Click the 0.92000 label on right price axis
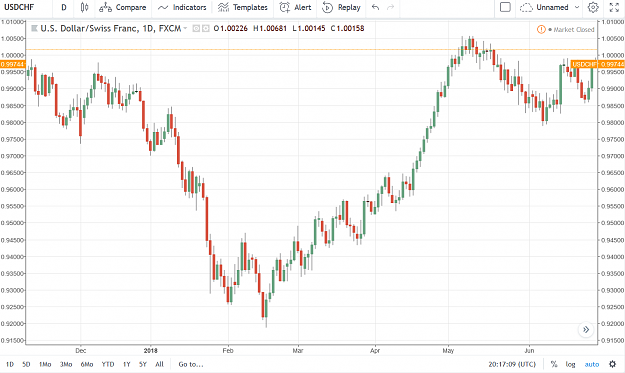The image size is (625, 373). pos(612,324)
